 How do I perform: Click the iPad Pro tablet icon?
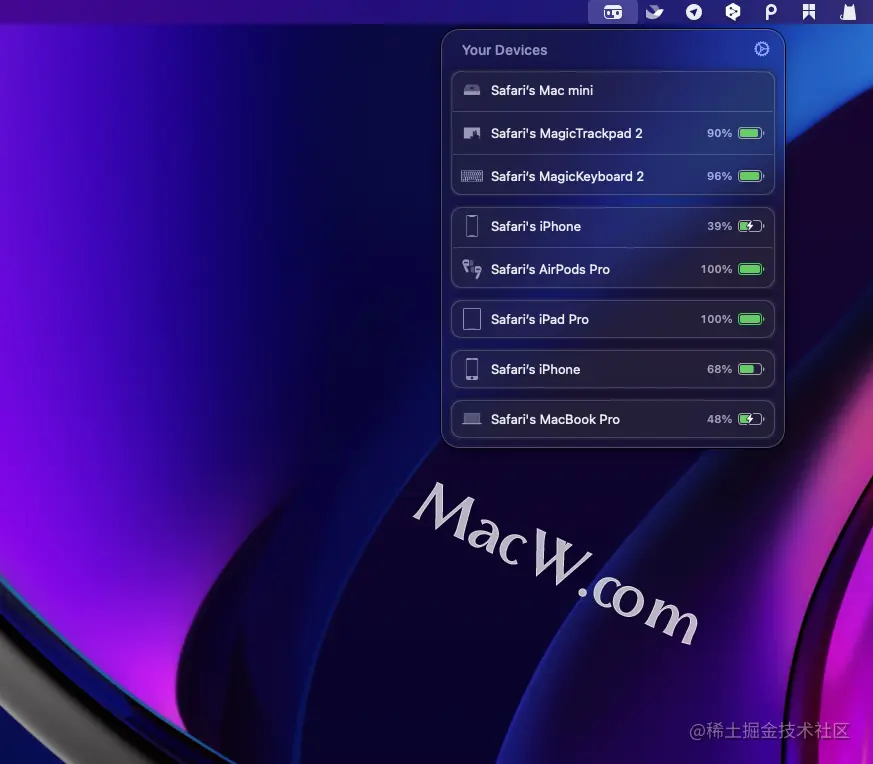(x=472, y=319)
